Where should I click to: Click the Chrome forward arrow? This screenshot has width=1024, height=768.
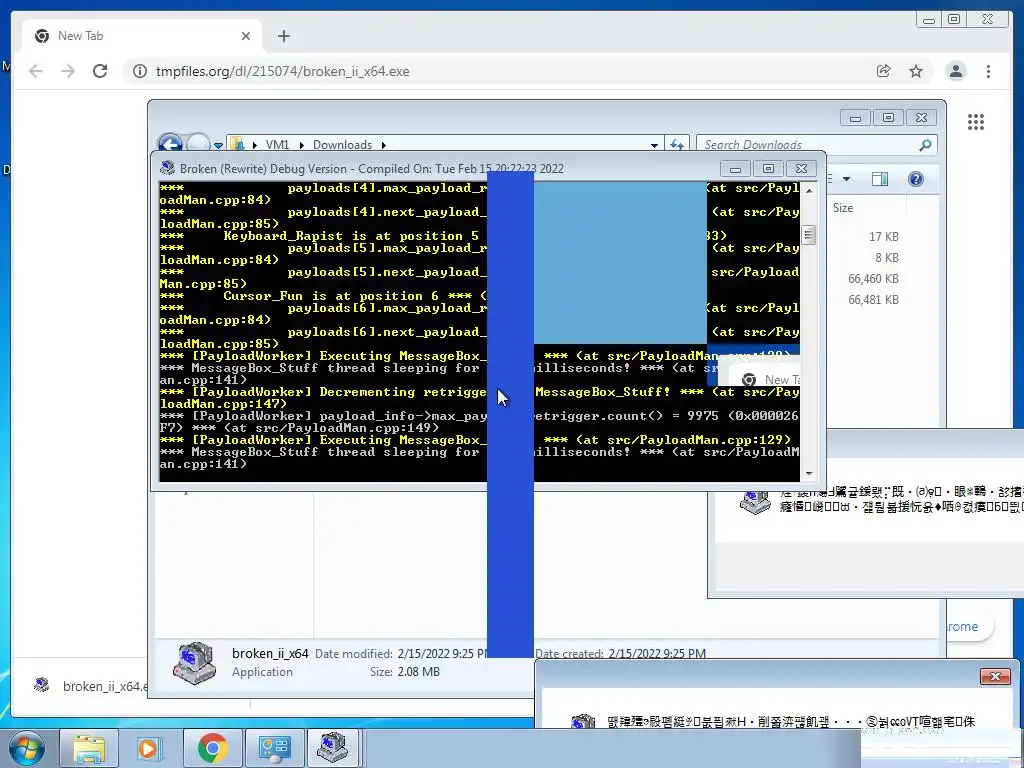(68, 71)
